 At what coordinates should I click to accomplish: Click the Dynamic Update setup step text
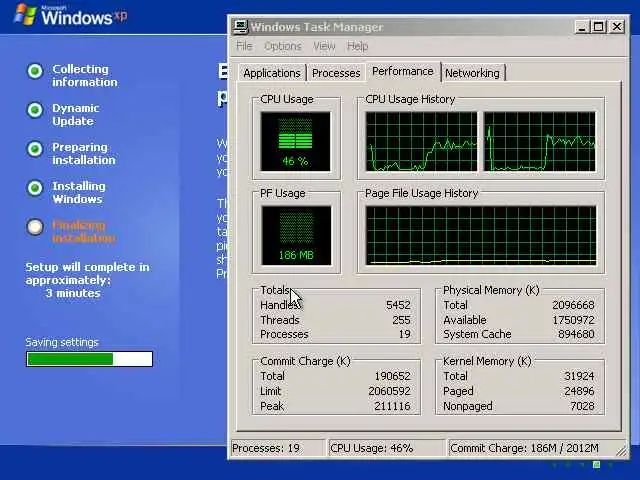click(x=76, y=115)
